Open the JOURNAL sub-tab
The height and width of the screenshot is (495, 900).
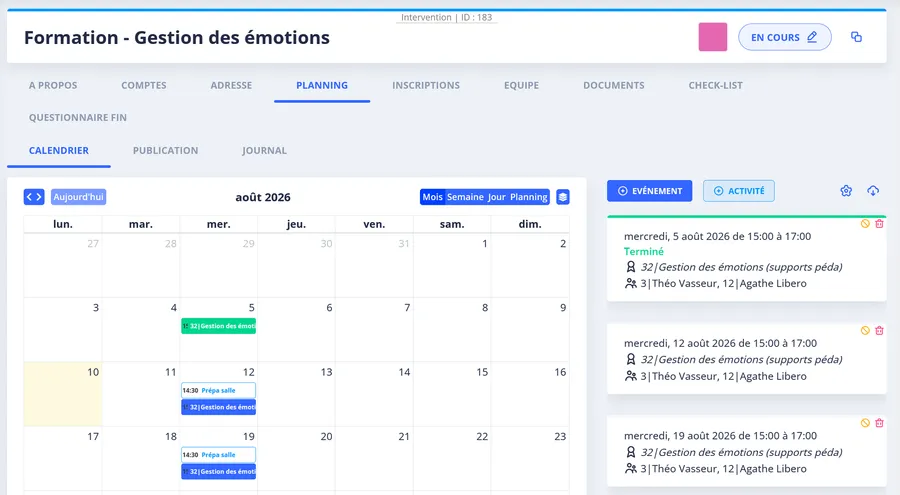264,150
